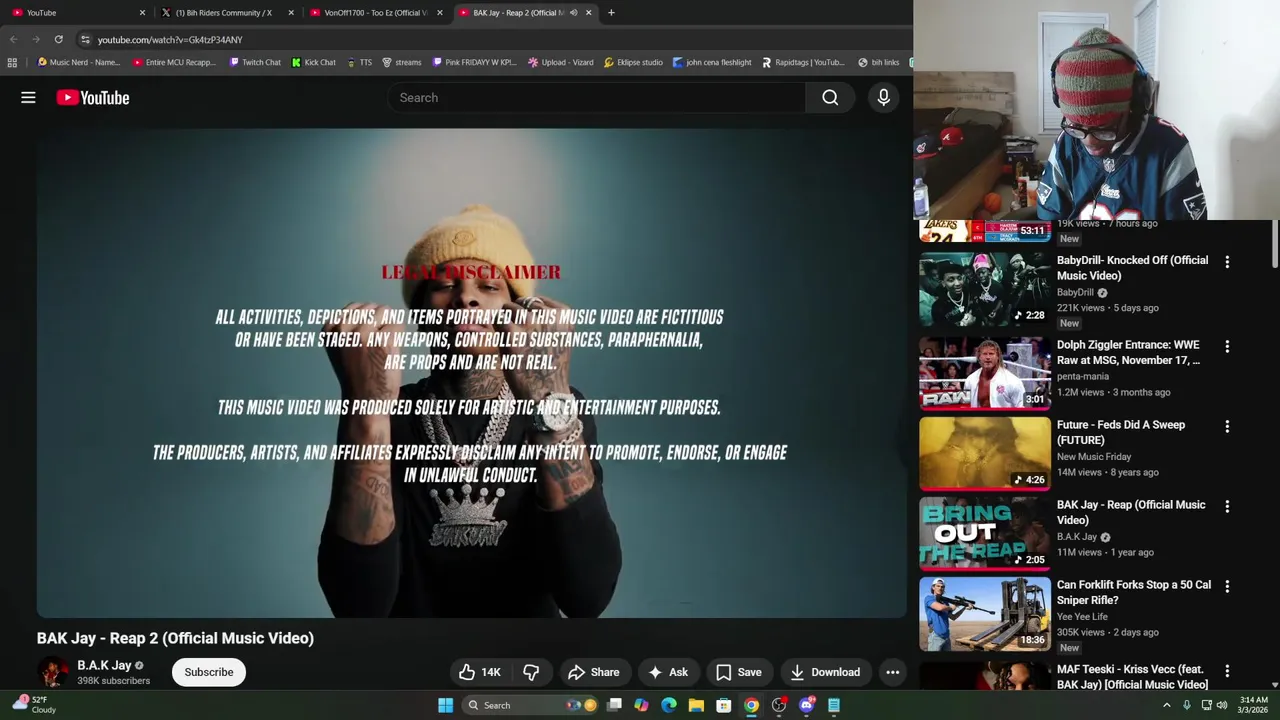Screen dimensions: 1280x720
Task: Save the video to a playlist
Action: click(738, 672)
